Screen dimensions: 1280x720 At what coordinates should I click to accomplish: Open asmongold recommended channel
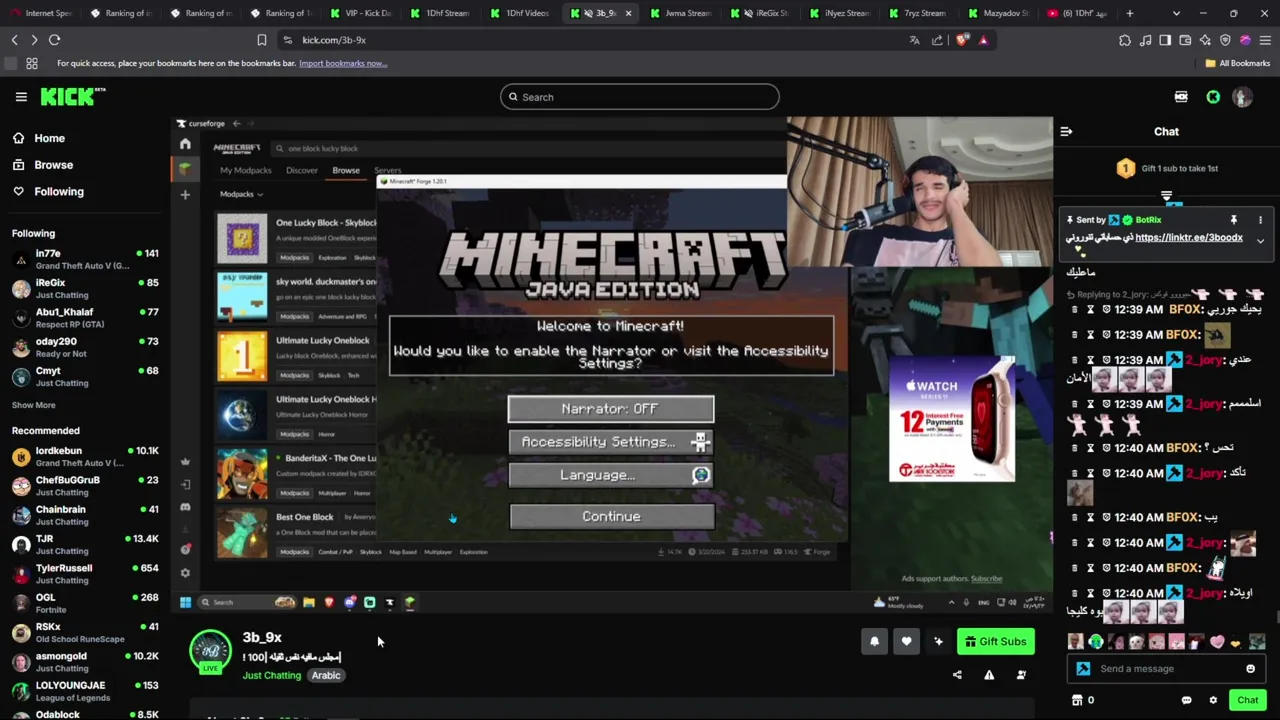(x=85, y=662)
